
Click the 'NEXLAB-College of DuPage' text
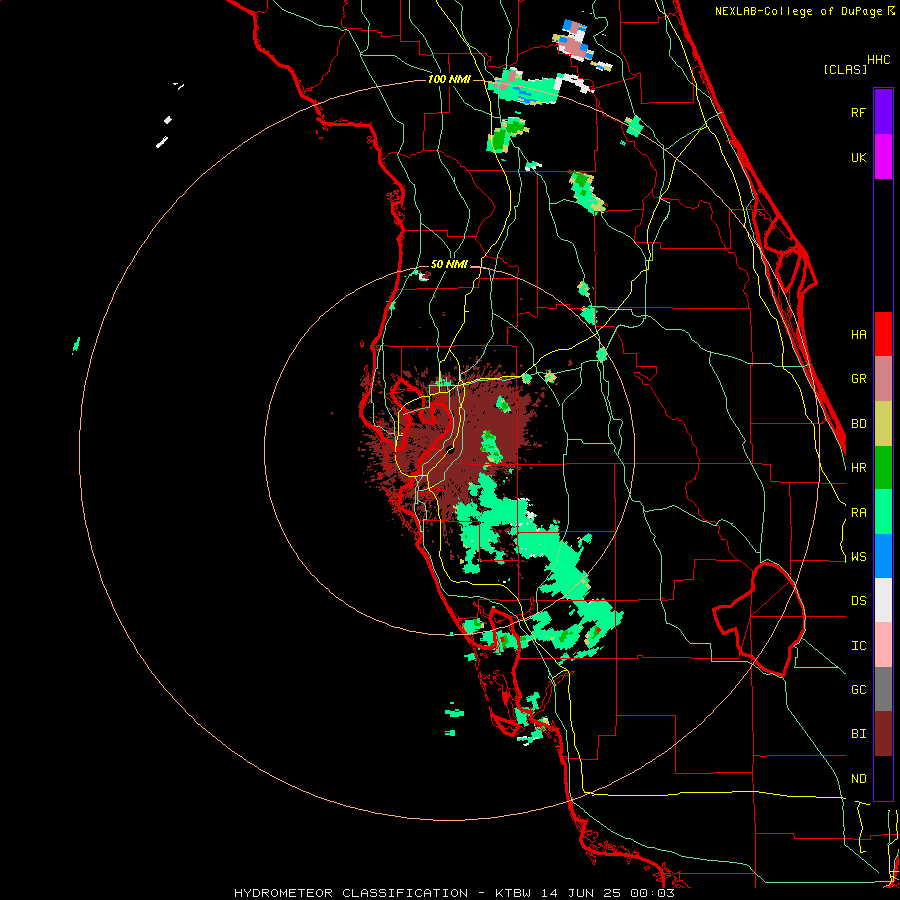798,11
